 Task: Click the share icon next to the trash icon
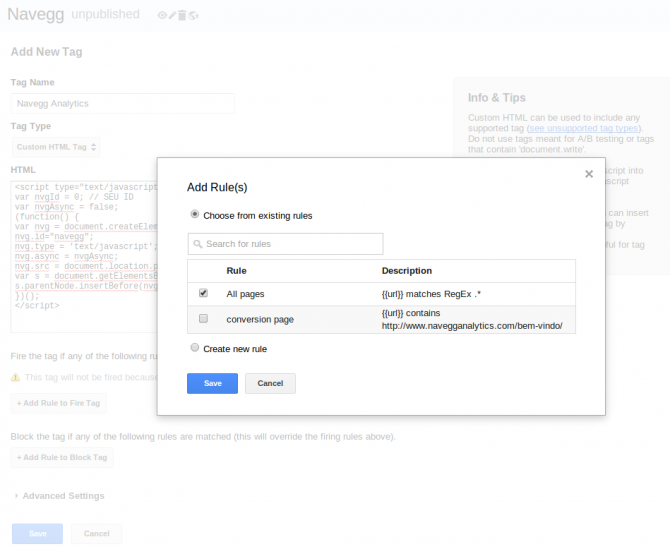tap(194, 15)
